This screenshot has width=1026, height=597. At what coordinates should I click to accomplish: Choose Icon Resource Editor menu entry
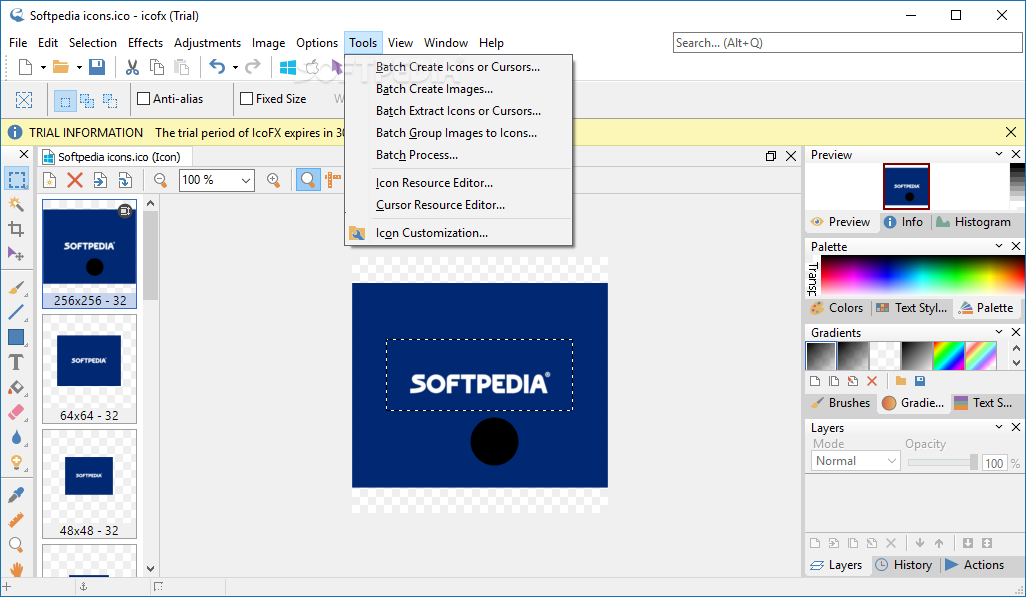(x=458, y=183)
